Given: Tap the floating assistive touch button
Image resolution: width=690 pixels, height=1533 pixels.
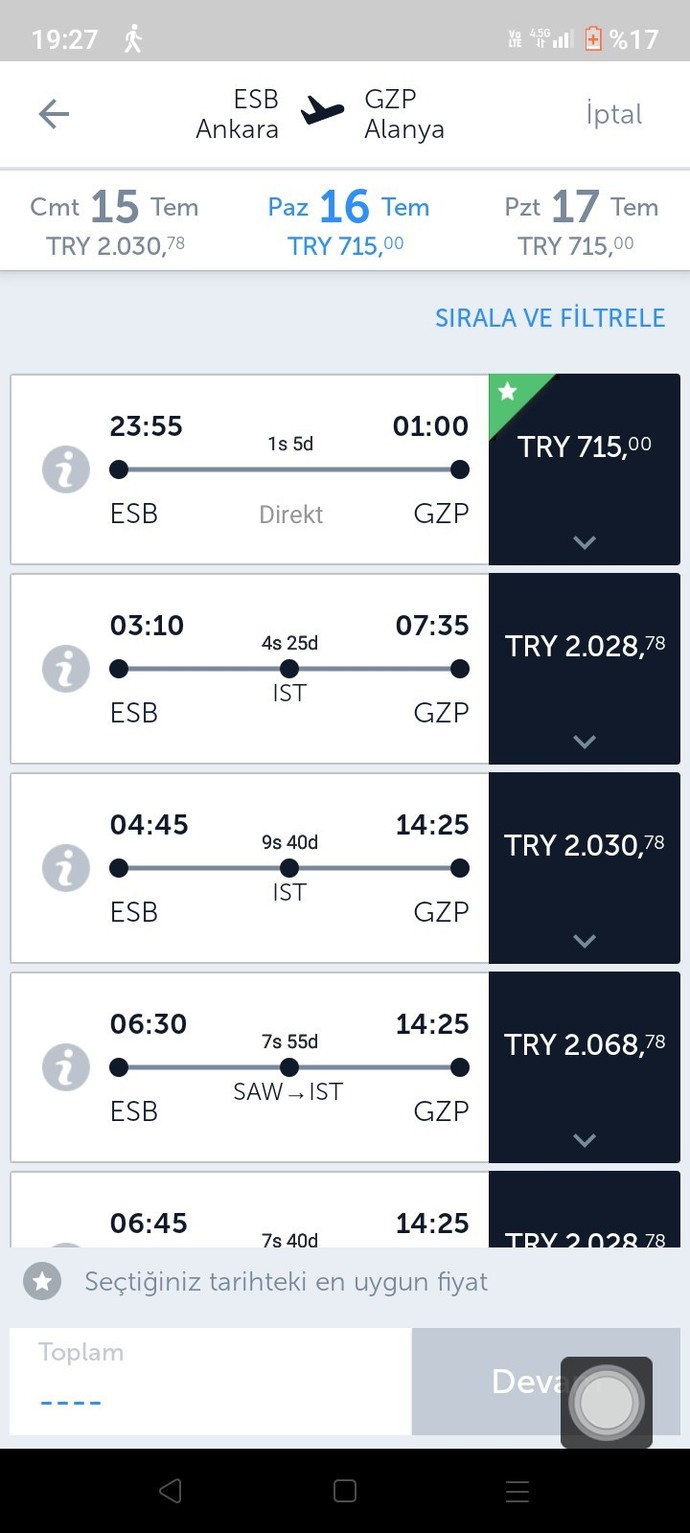Looking at the screenshot, I should click(x=606, y=1402).
